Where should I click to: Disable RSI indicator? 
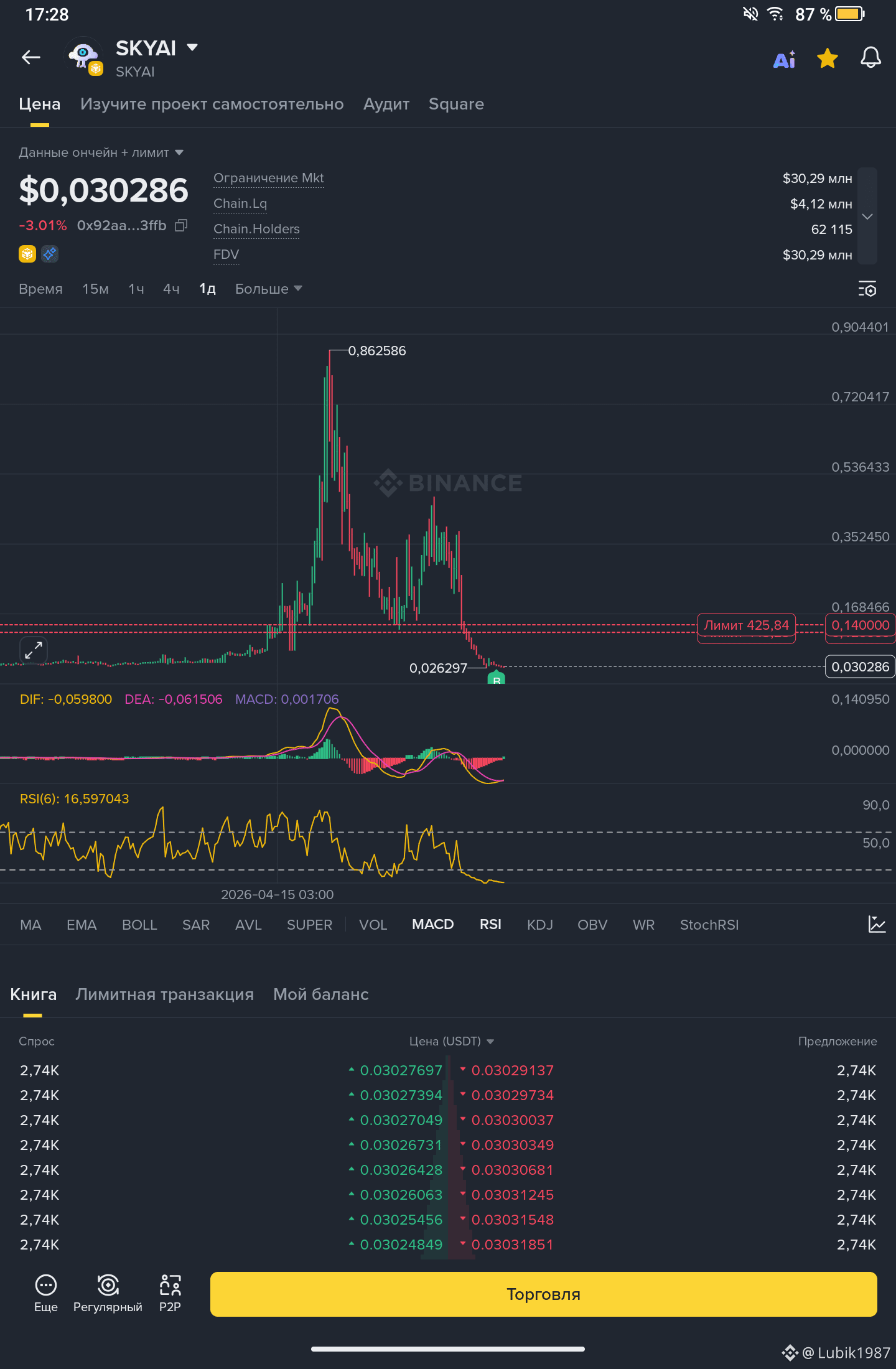(490, 925)
